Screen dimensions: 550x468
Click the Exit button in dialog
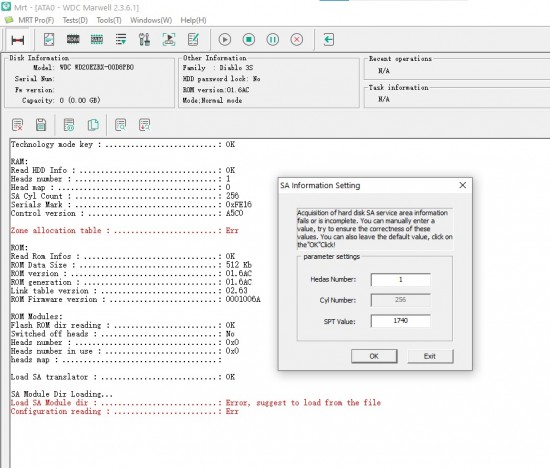point(430,356)
